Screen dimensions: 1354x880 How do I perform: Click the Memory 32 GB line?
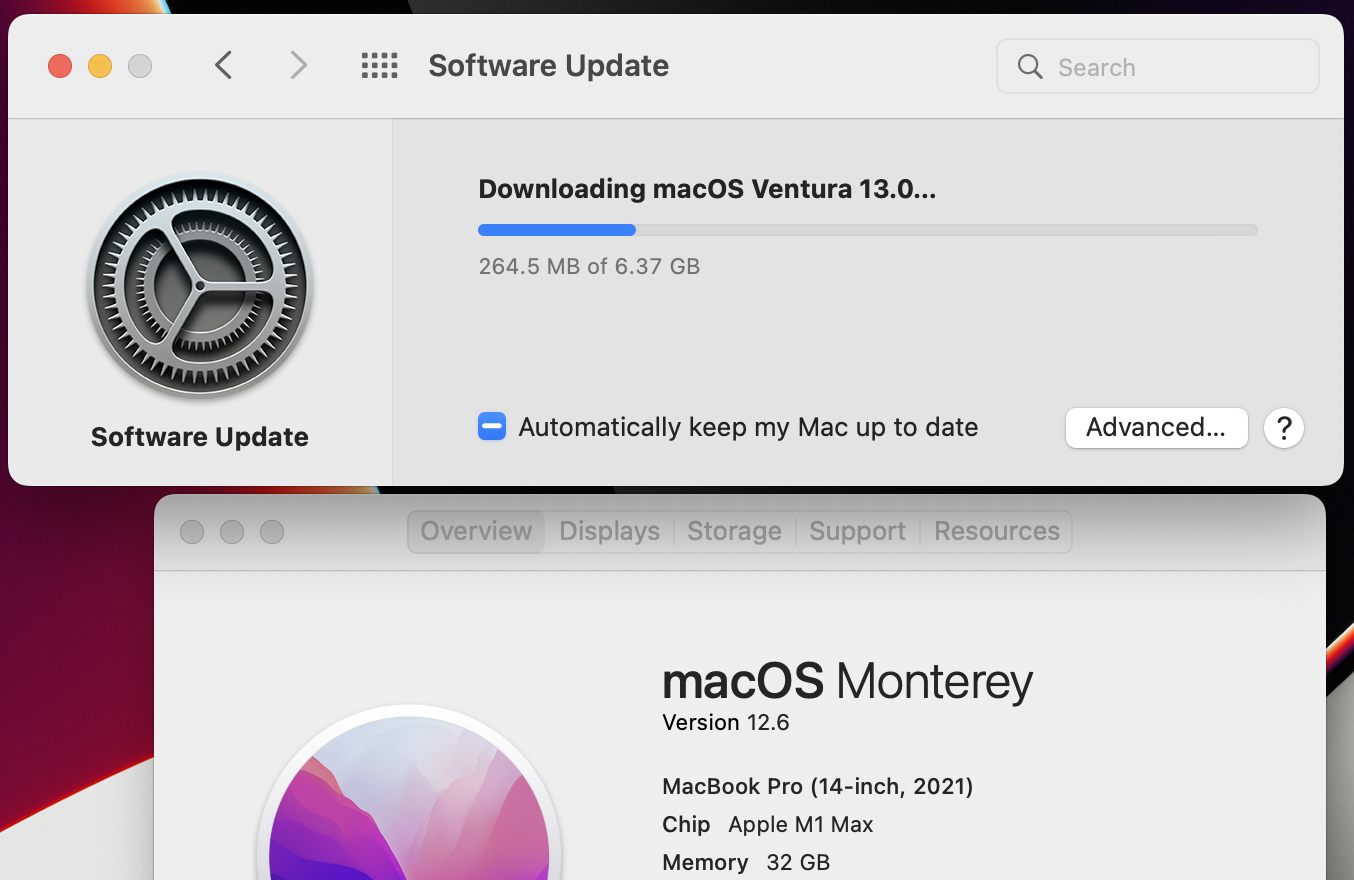tap(746, 862)
